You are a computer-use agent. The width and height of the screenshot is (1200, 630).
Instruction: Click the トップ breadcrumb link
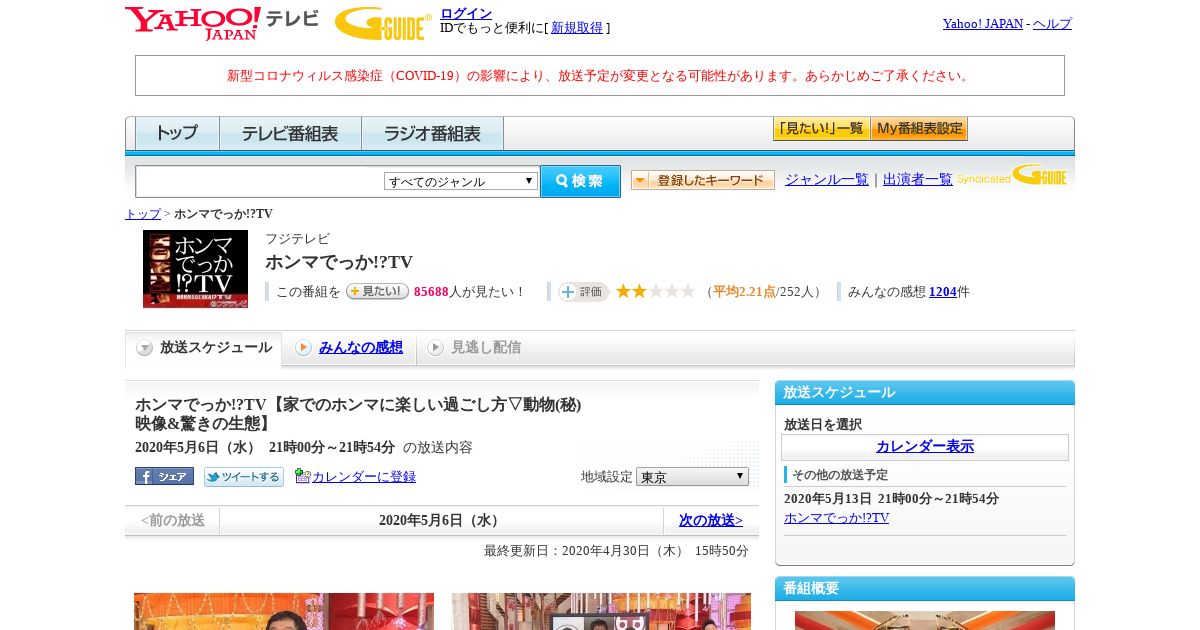pyautogui.click(x=143, y=214)
